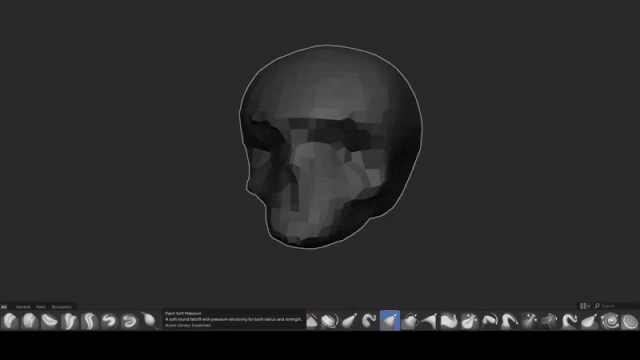Pick the hook curl shaped brush icon
640x360 pixels.
click(369, 321)
